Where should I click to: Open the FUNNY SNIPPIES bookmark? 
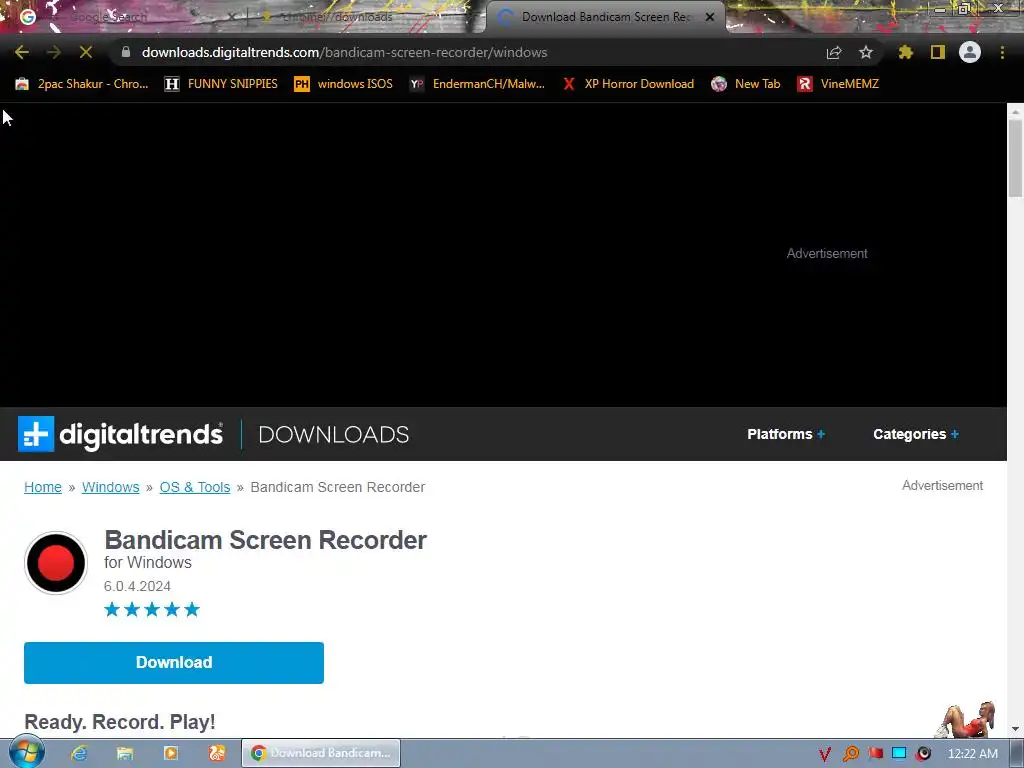tap(221, 84)
